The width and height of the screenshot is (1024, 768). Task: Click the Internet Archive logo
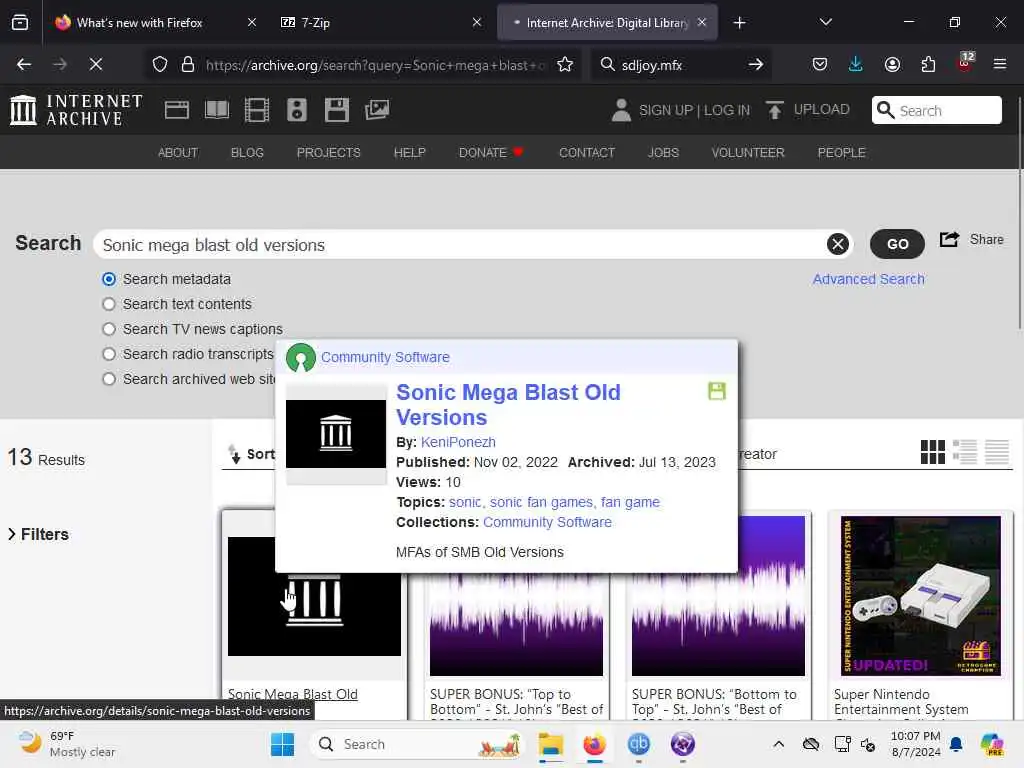(76, 110)
